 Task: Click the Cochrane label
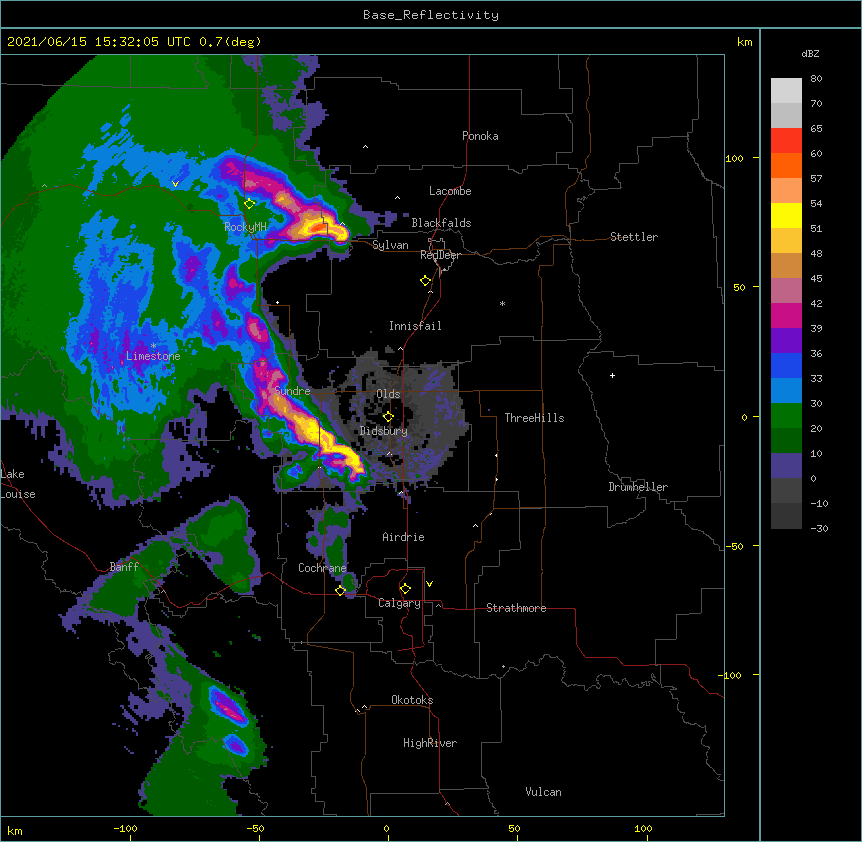click(322, 568)
